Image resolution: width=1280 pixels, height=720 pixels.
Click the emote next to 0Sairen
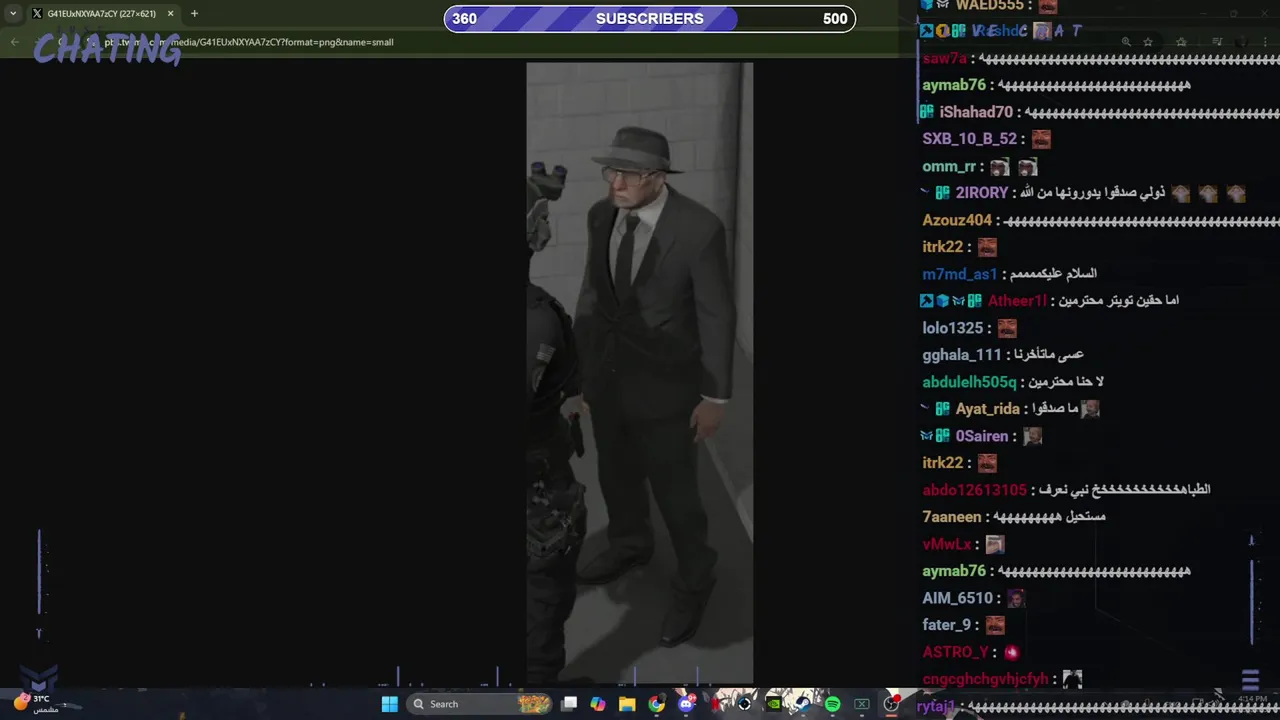[x=1032, y=436]
